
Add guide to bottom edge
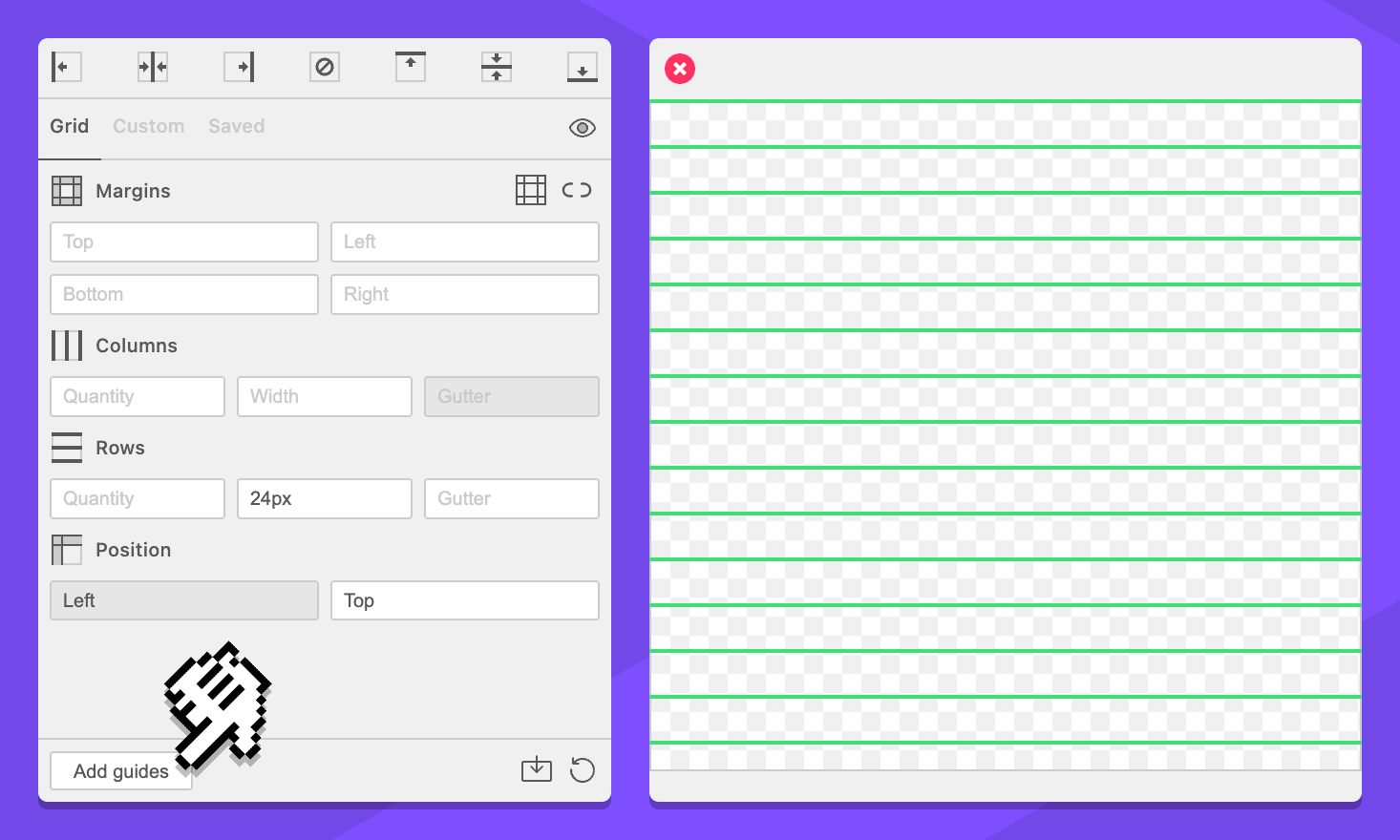coord(582,67)
